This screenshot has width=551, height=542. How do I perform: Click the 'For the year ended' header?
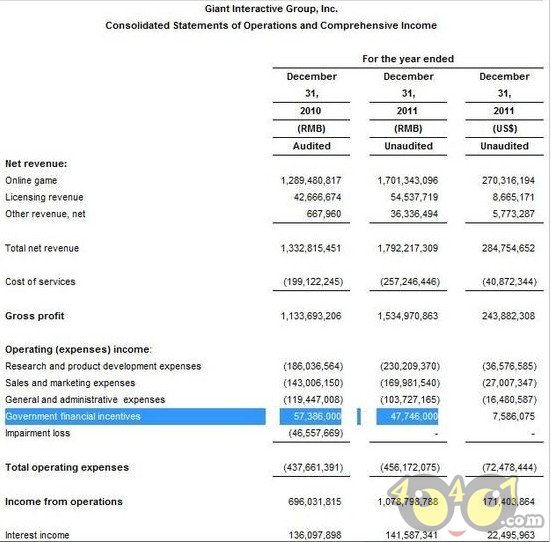[408, 59]
